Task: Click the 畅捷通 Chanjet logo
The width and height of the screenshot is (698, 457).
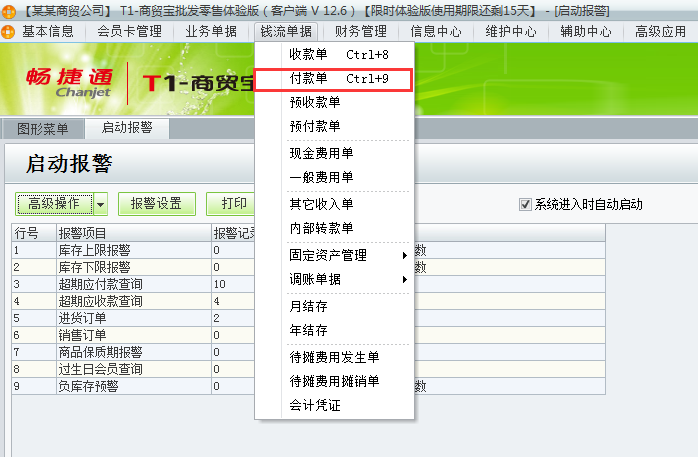Action: click(x=69, y=82)
